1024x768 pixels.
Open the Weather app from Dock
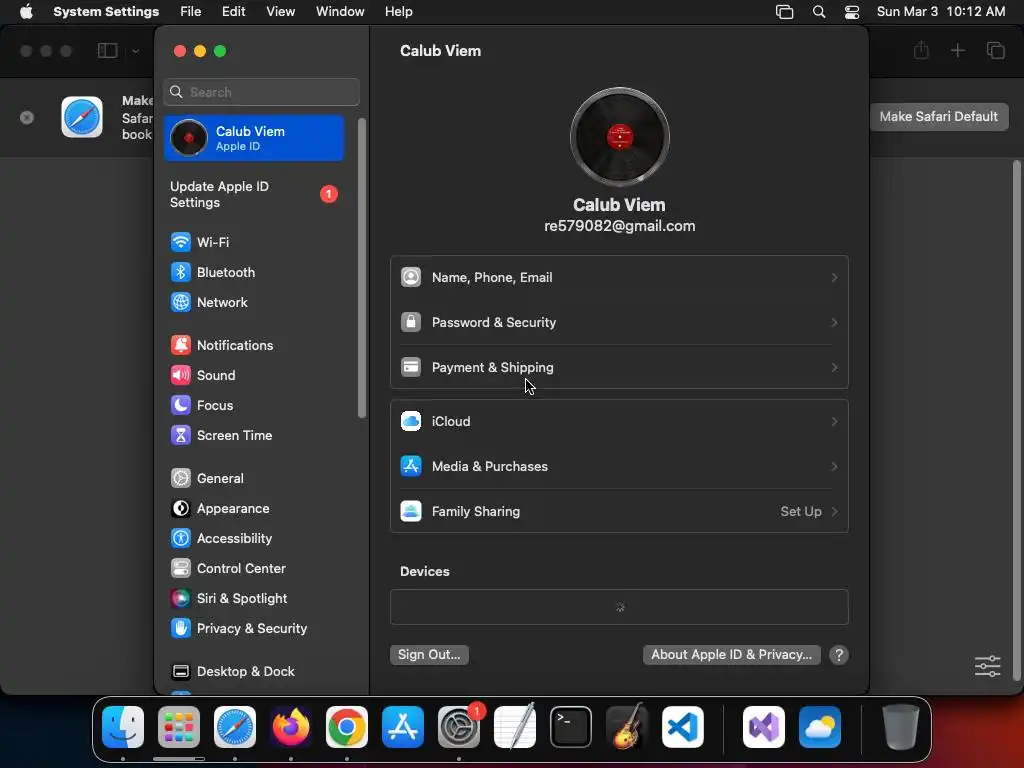click(820, 727)
